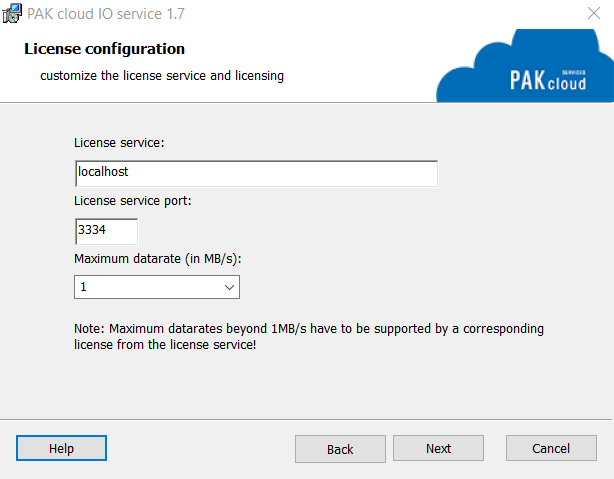Click the 'Maximum datarate (in MB/s):' label

[x=158, y=259]
